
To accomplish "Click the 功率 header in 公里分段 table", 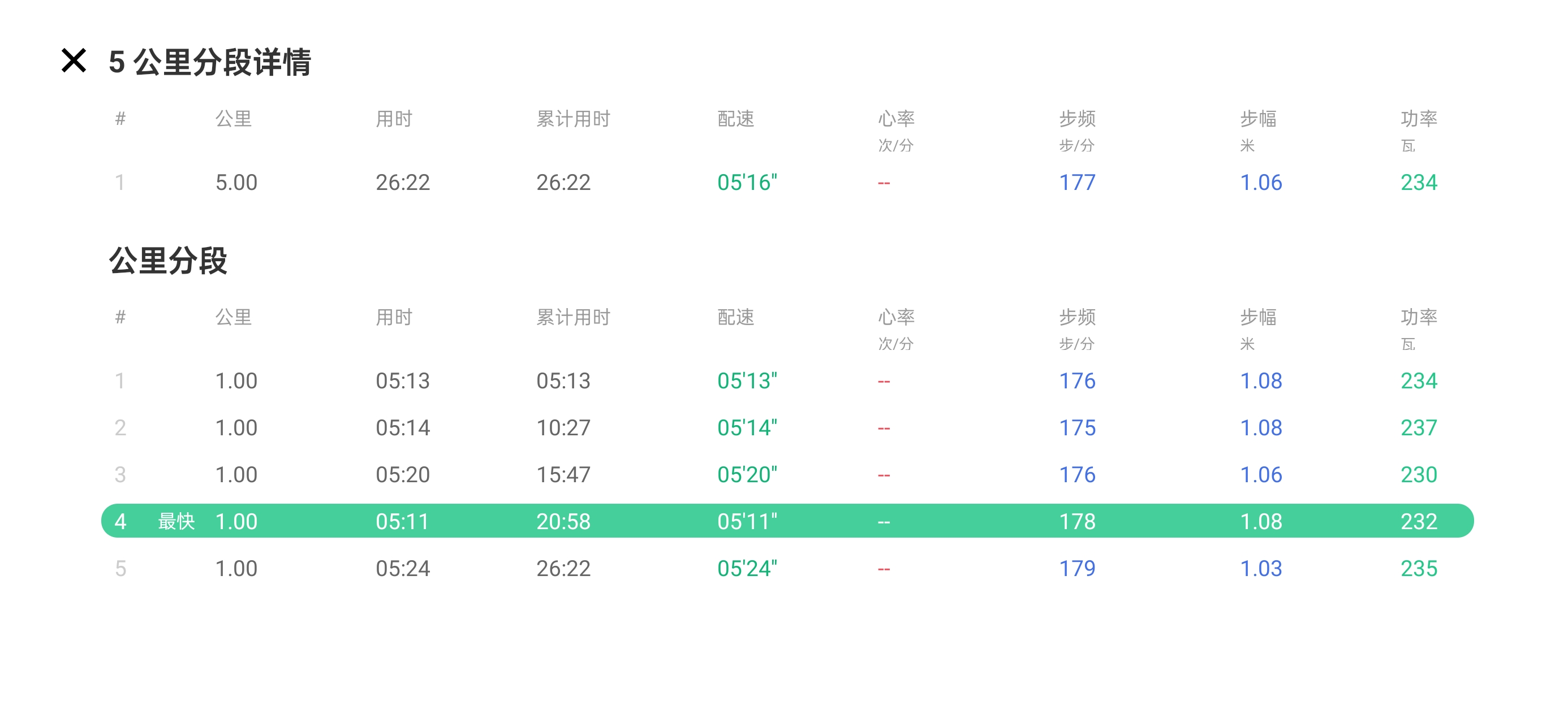I will click(1418, 317).
